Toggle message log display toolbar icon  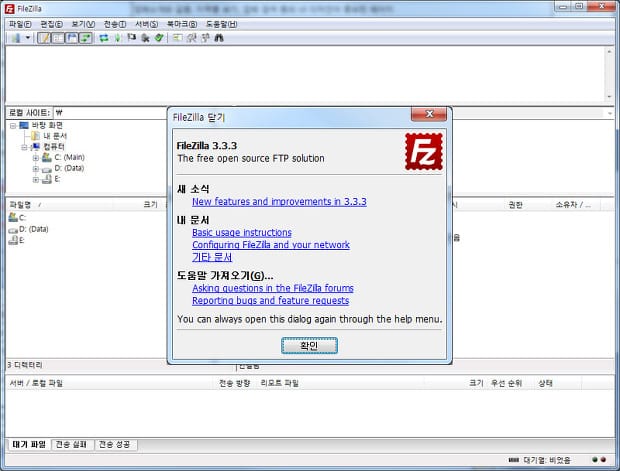pyautogui.click(x=44, y=38)
